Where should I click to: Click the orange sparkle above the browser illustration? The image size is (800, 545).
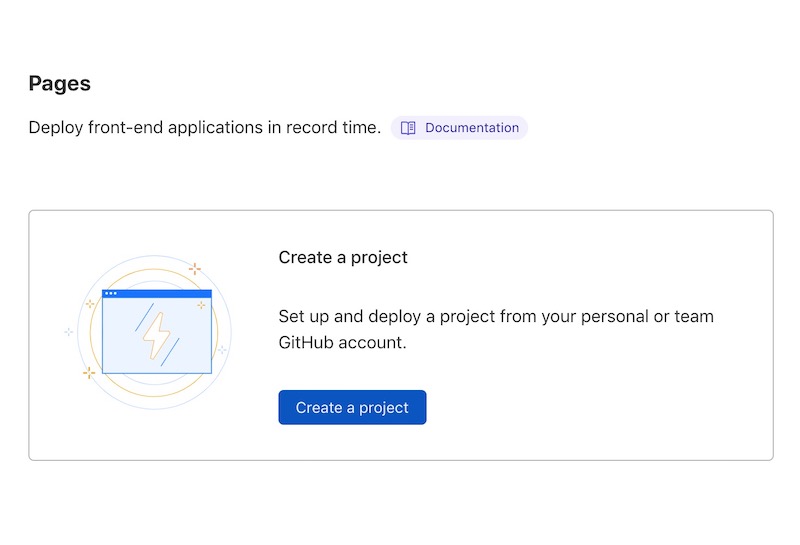(x=194, y=268)
